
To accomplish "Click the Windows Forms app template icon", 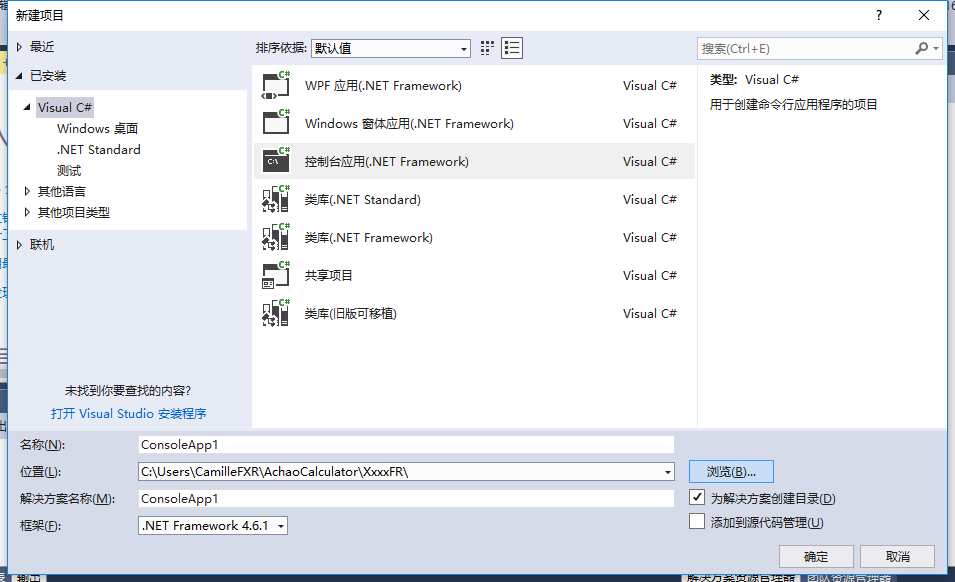I will click(275, 123).
